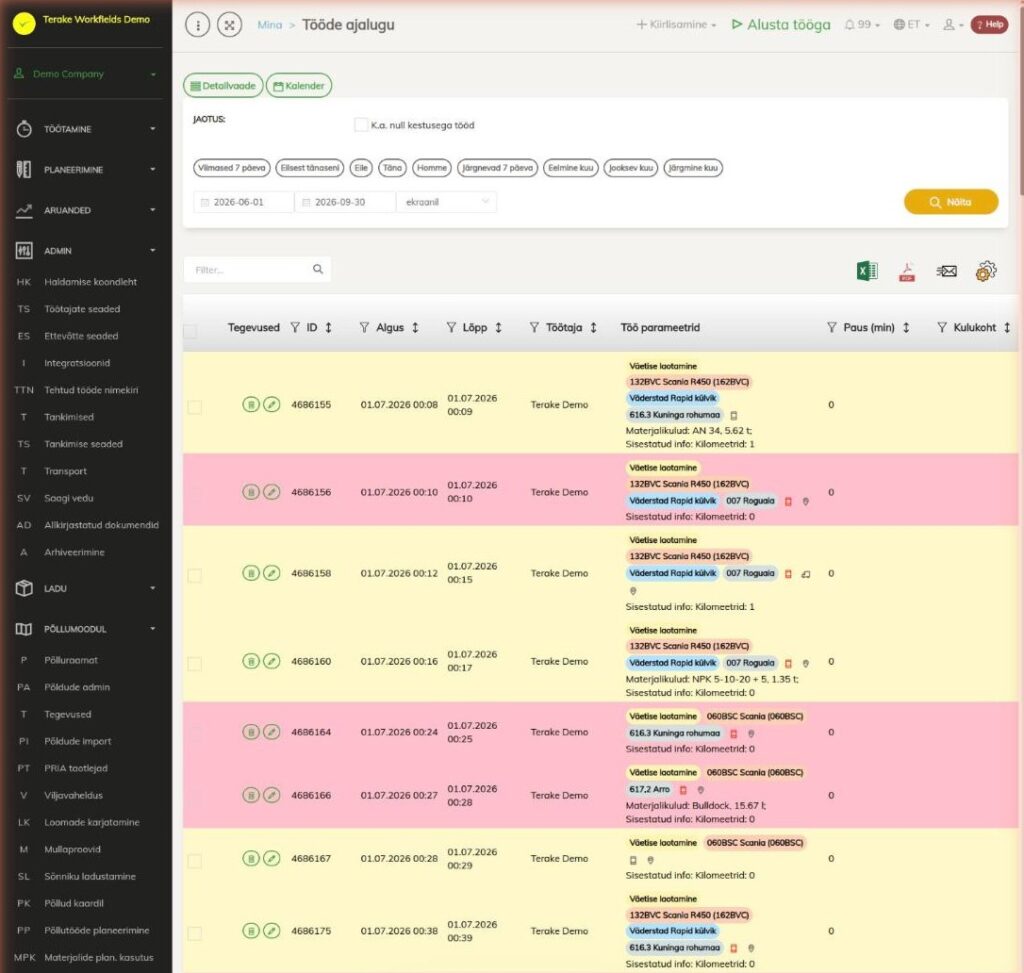Open the 'ekraanil' output dropdown
Screen dimensions: 1024x973
(447, 202)
